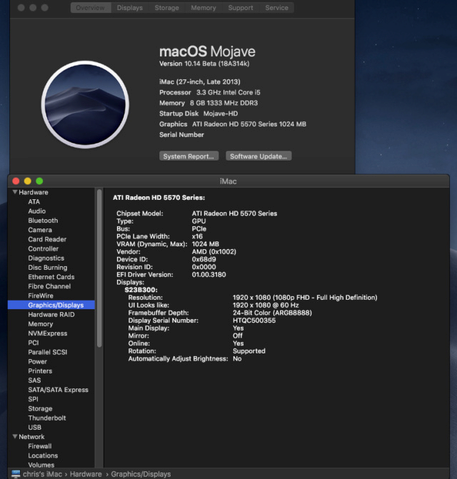This screenshot has width=457, height=479.
Task: Select USB in the sidebar
Action: (x=35, y=427)
